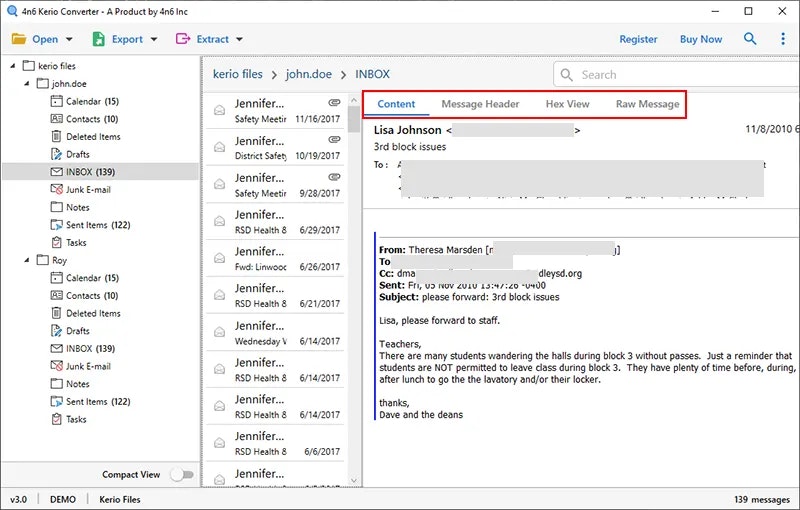800x510 pixels.
Task: Collapse the john.doe tree node
Action: pos(27,84)
